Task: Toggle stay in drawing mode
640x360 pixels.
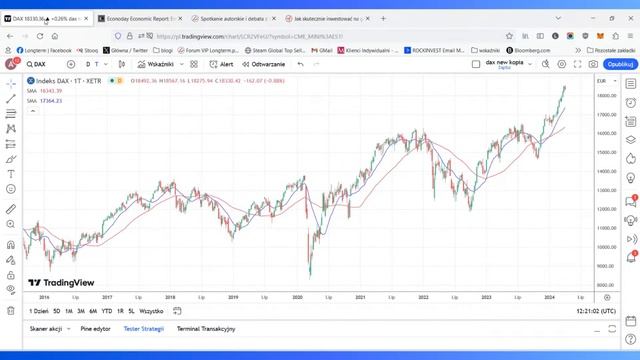Action: pyautogui.click(x=11, y=260)
